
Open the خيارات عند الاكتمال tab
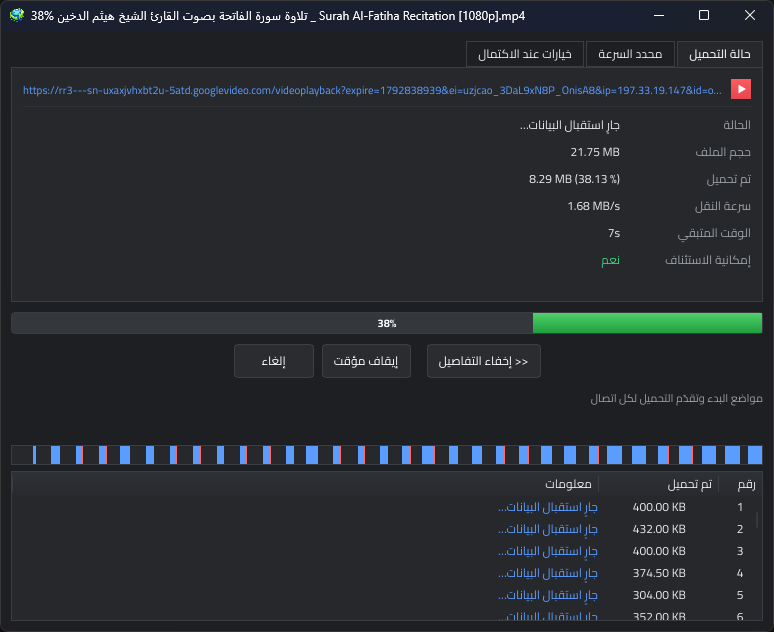[525, 54]
